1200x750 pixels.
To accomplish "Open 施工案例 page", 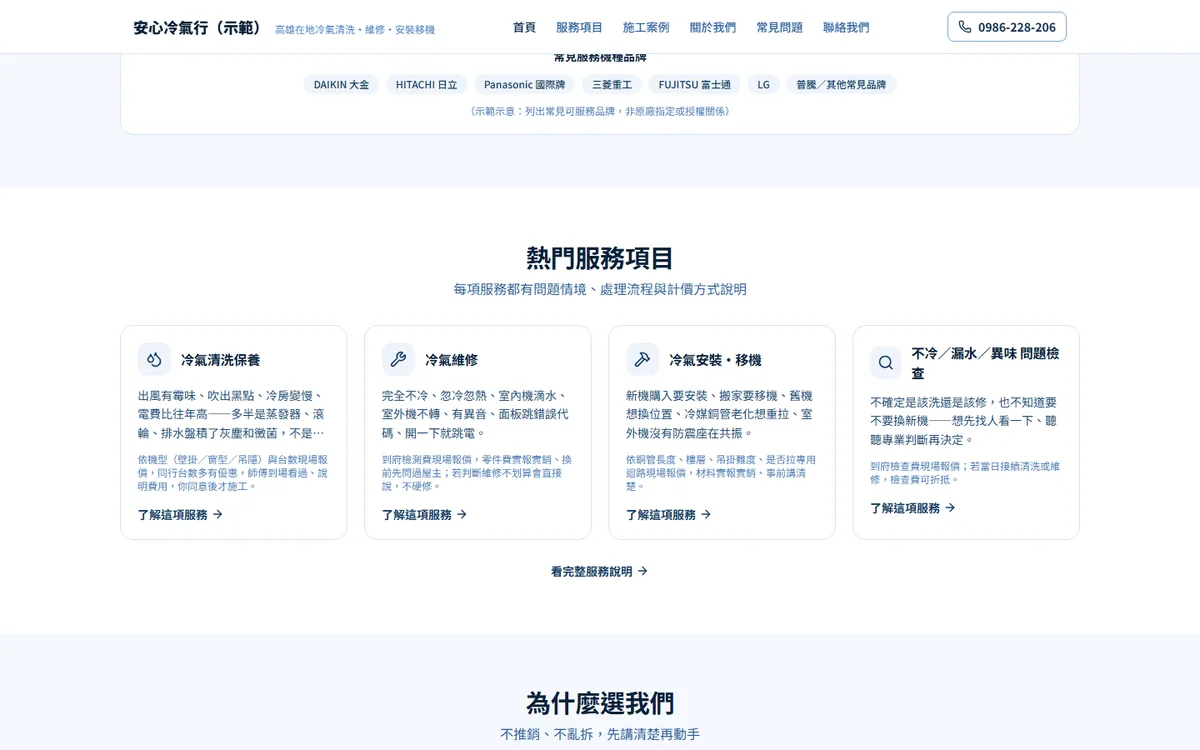I will pyautogui.click(x=646, y=27).
